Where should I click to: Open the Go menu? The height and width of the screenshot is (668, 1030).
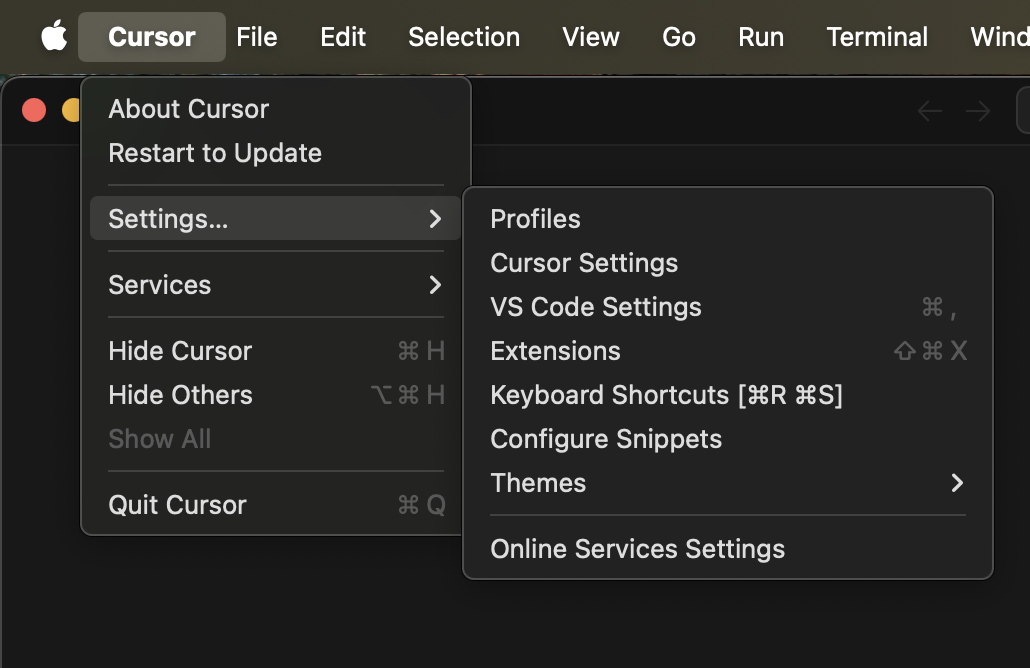click(678, 36)
